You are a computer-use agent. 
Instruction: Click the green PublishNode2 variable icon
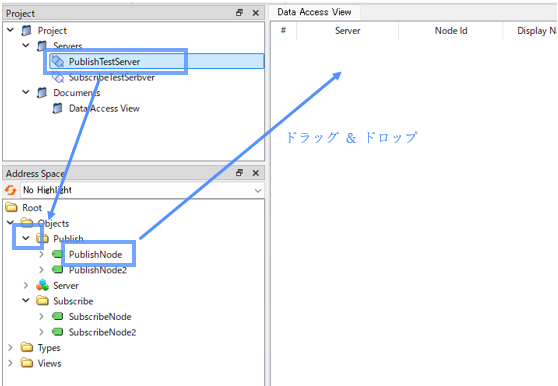58,270
